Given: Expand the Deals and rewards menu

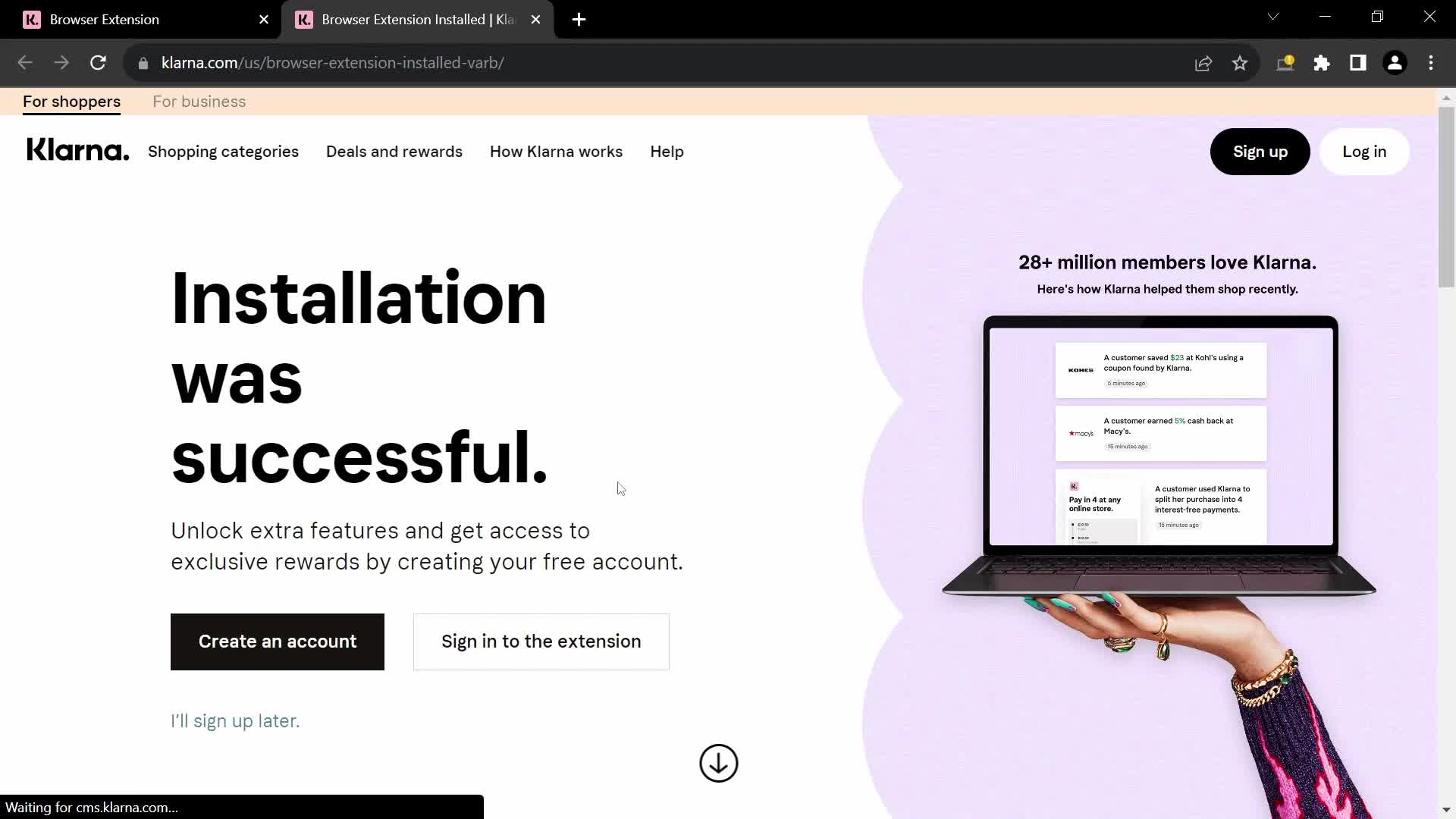Looking at the screenshot, I should pyautogui.click(x=394, y=151).
